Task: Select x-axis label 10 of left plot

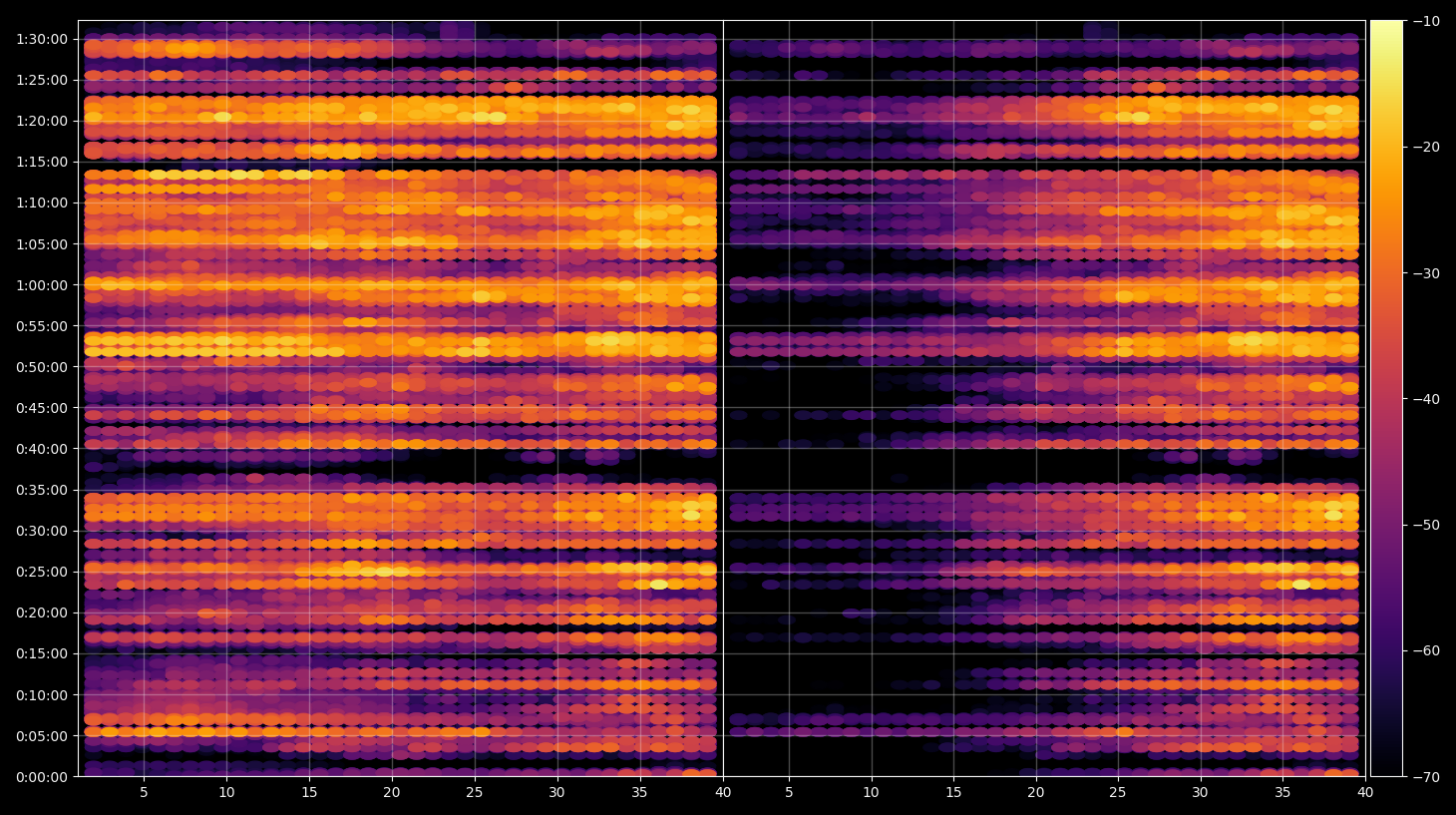Action: 226,793
